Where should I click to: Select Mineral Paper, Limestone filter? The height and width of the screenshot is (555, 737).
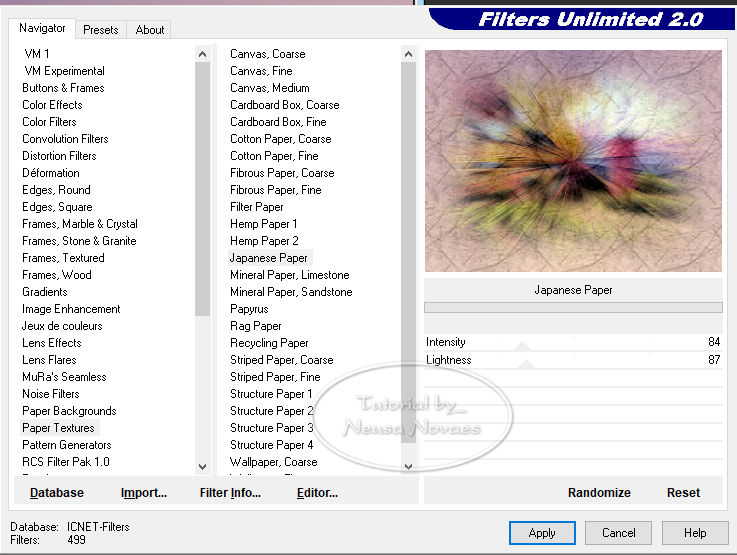coord(290,275)
